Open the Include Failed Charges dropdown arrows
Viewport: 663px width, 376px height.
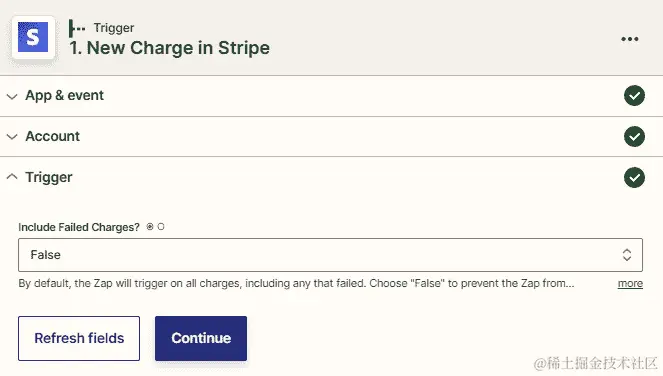pos(627,255)
